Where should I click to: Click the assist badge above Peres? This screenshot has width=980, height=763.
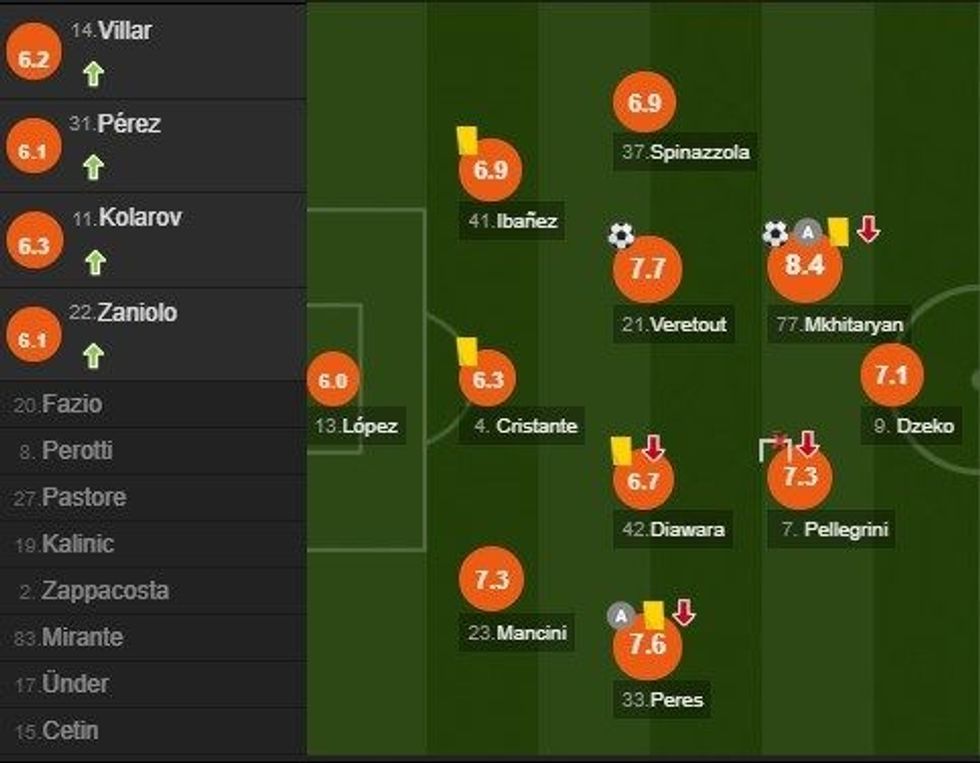620,616
